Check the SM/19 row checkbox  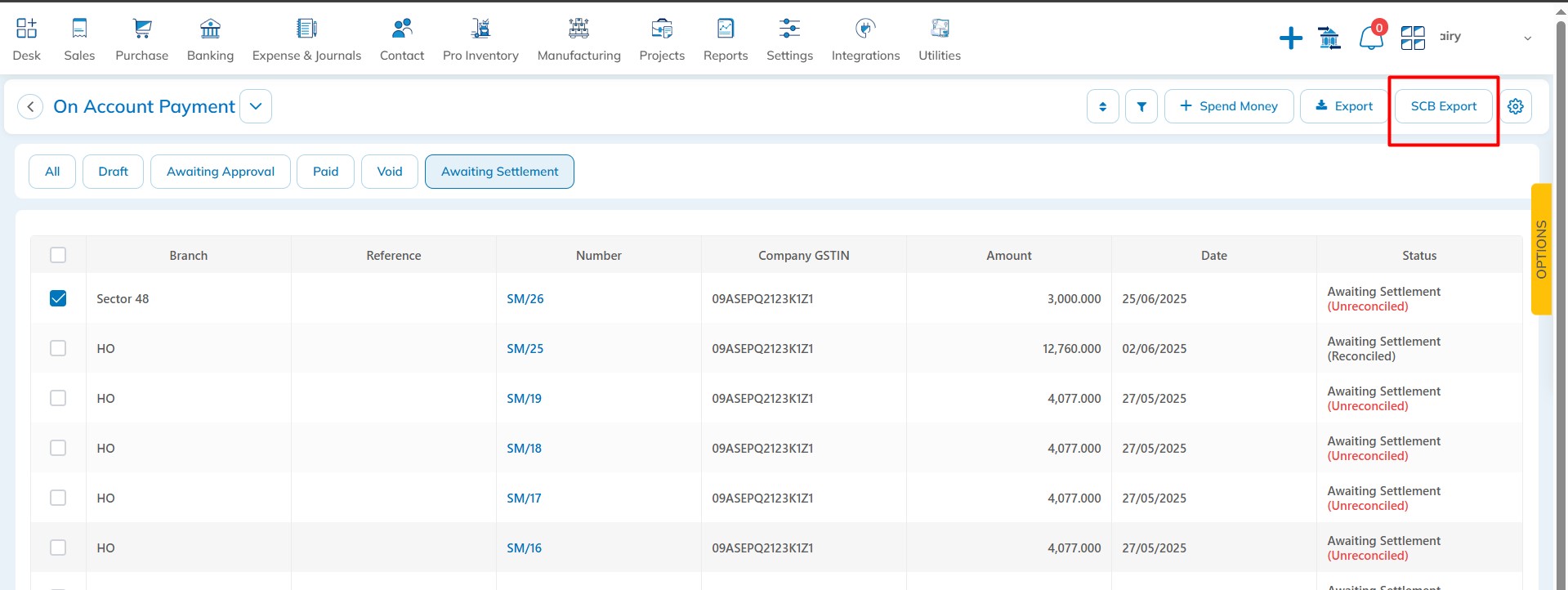(x=58, y=398)
